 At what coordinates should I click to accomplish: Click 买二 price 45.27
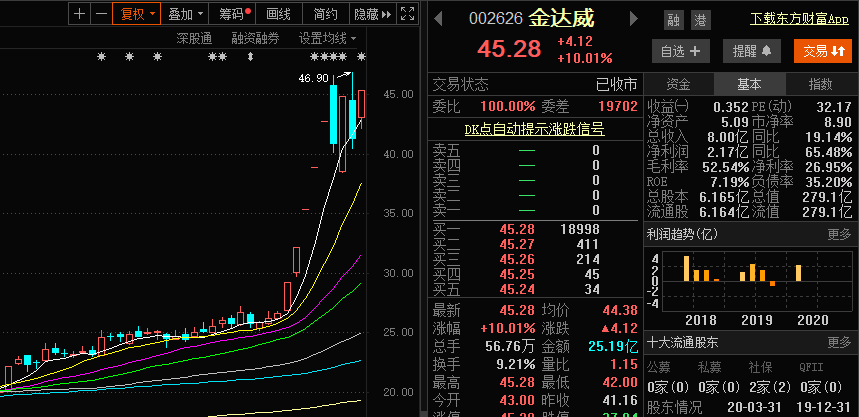pyautogui.click(x=517, y=244)
